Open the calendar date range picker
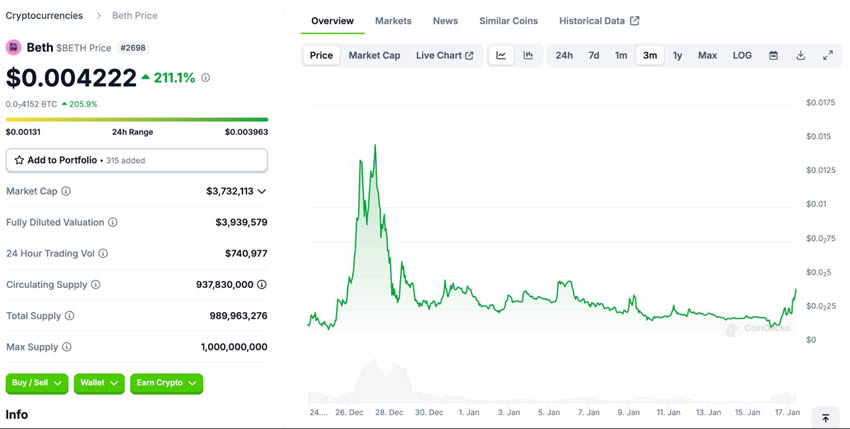The image size is (850, 429). pyautogui.click(x=773, y=55)
